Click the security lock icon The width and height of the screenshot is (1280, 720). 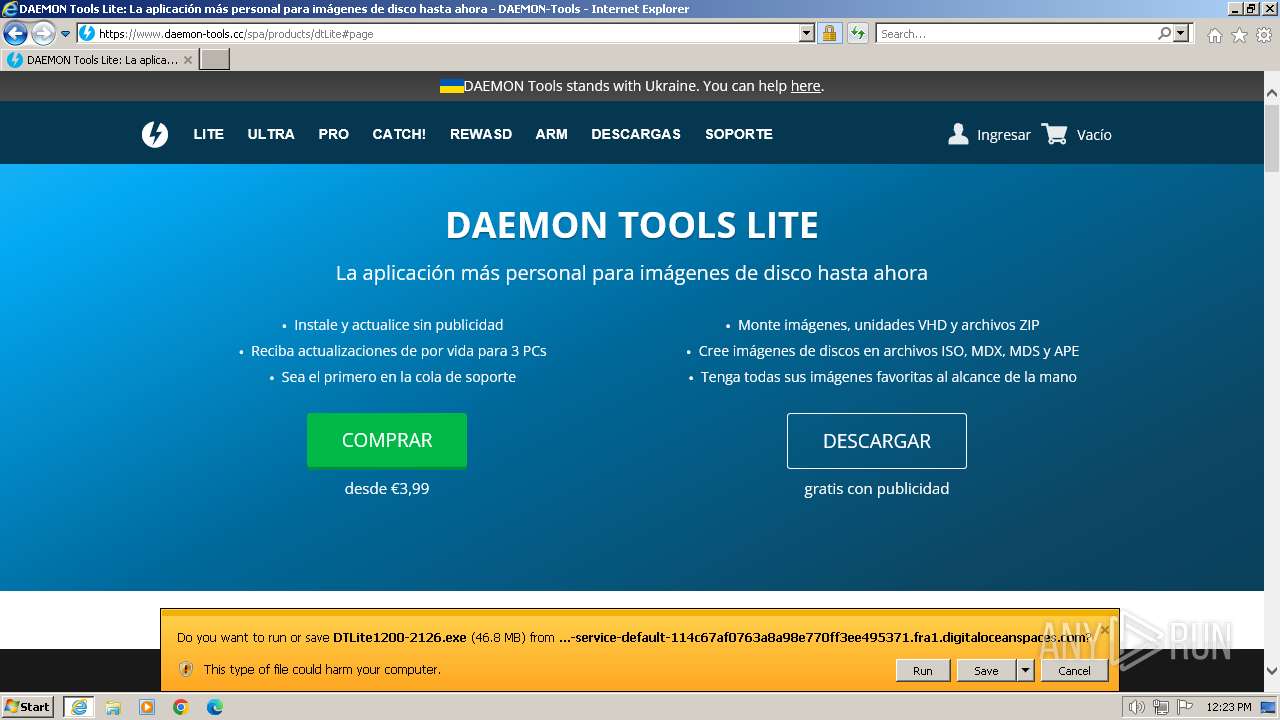829,34
